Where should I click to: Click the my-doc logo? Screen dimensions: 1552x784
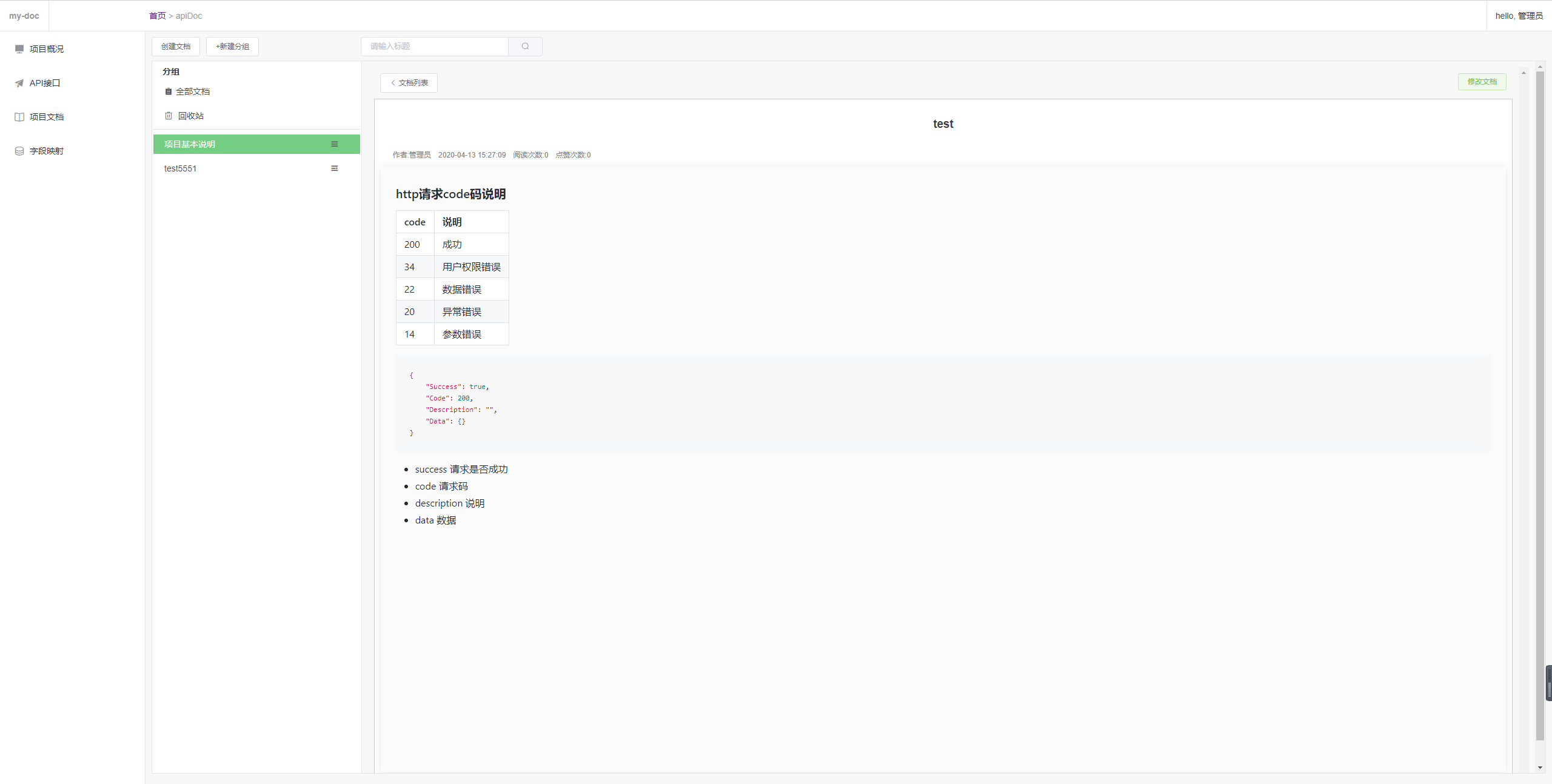tap(24, 16)
